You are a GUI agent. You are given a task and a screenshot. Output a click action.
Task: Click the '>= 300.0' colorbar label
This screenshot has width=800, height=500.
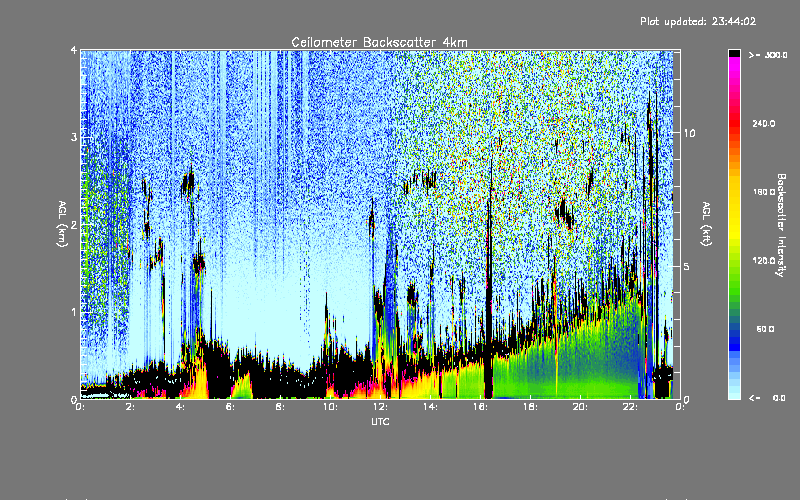767,55
